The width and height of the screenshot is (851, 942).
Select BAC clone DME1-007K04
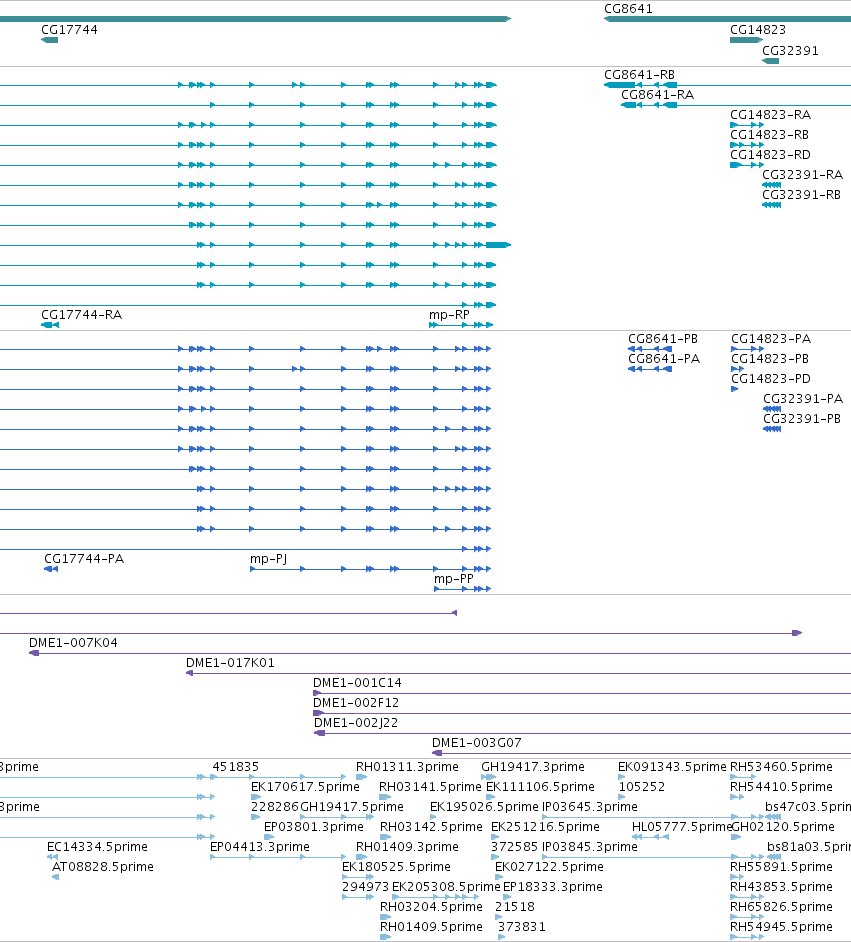(x=73, y=643)
